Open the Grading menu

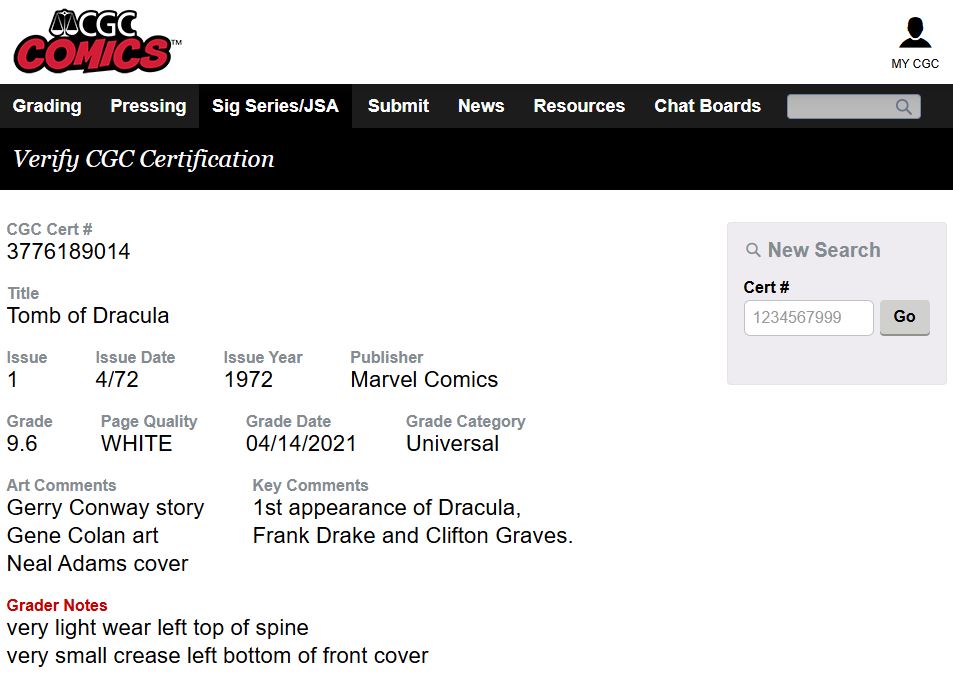47,106
